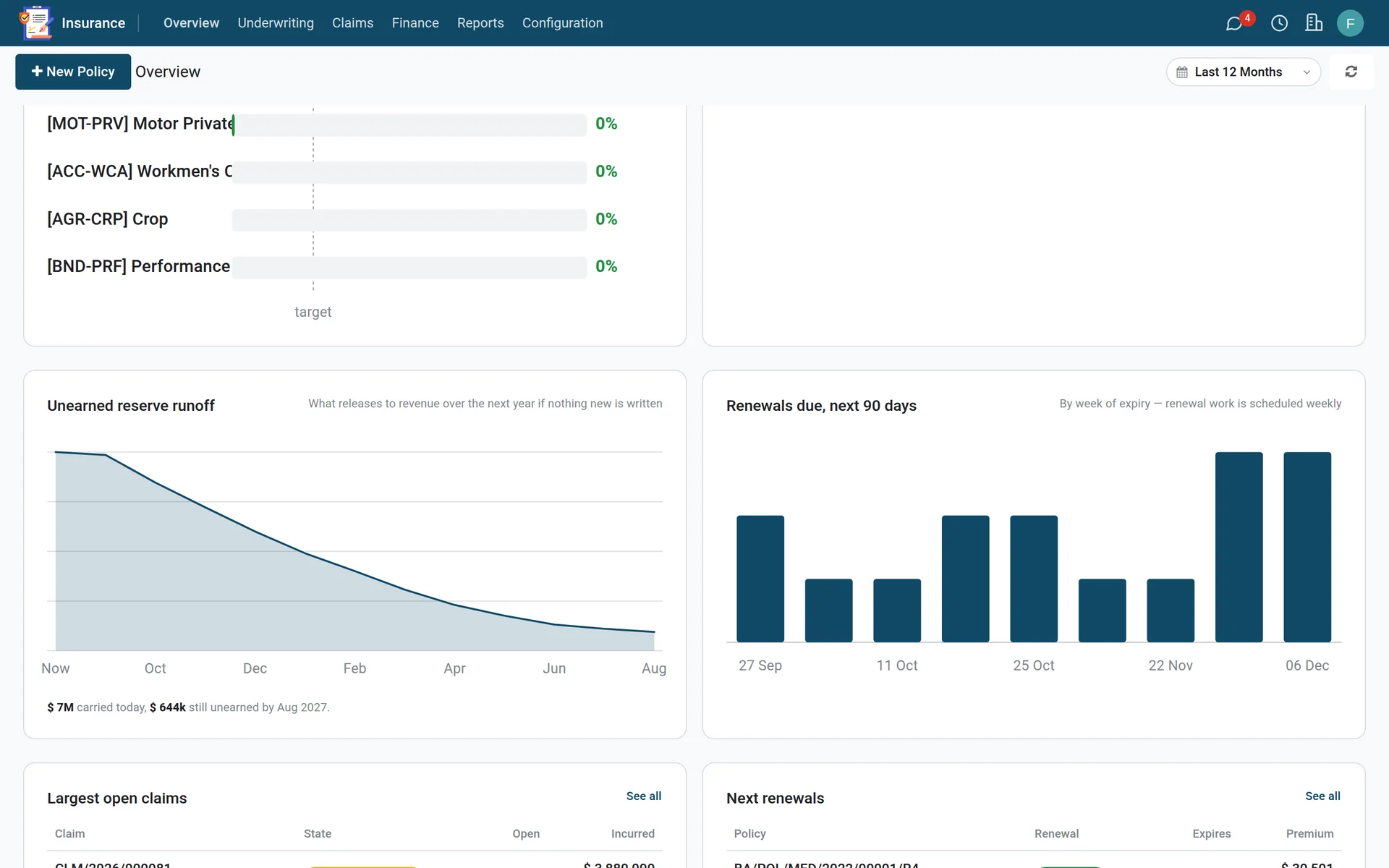Viewport: 1389px width, 868px height.
Task: Click the 11 Oct renewals bar
Action: (x=897, y=610)
